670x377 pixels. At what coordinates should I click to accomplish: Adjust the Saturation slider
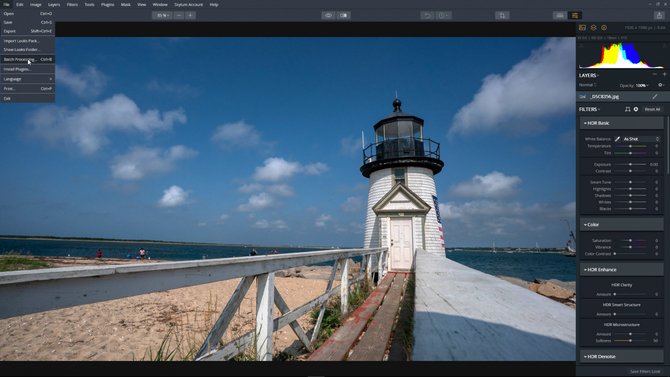631,241
